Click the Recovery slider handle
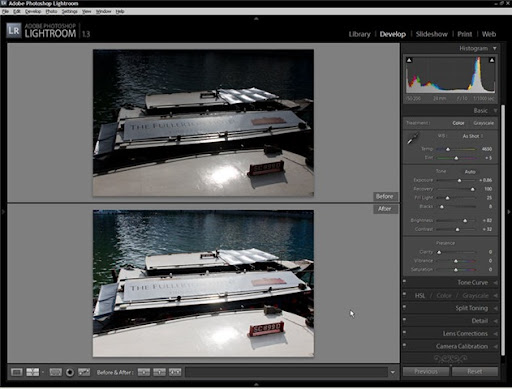This screenshot has height=389, width=512. pos(473,189)
